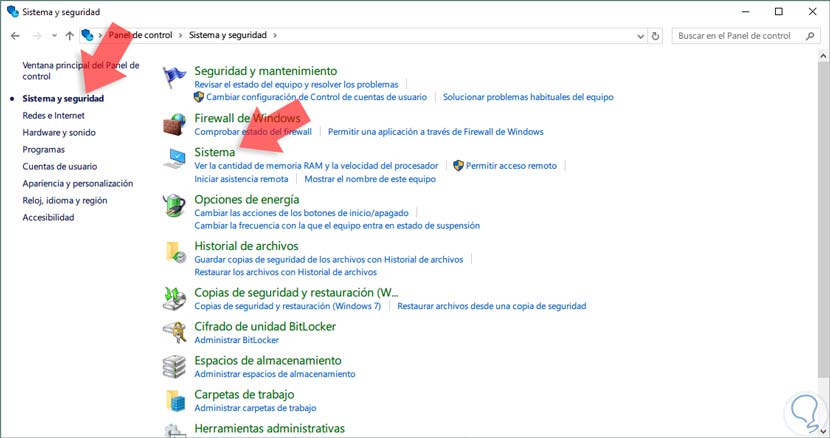Open Reloj, idioma y región category
This screenshot has height=438, width=830.
click(x=65, y=200)
